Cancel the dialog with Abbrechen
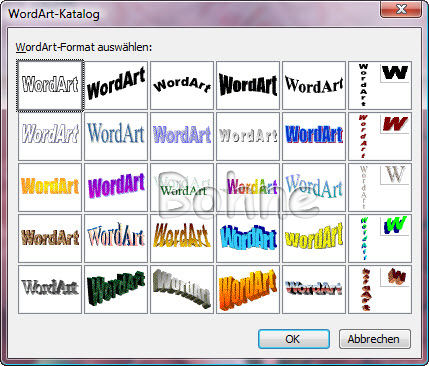 coord(375,339)
